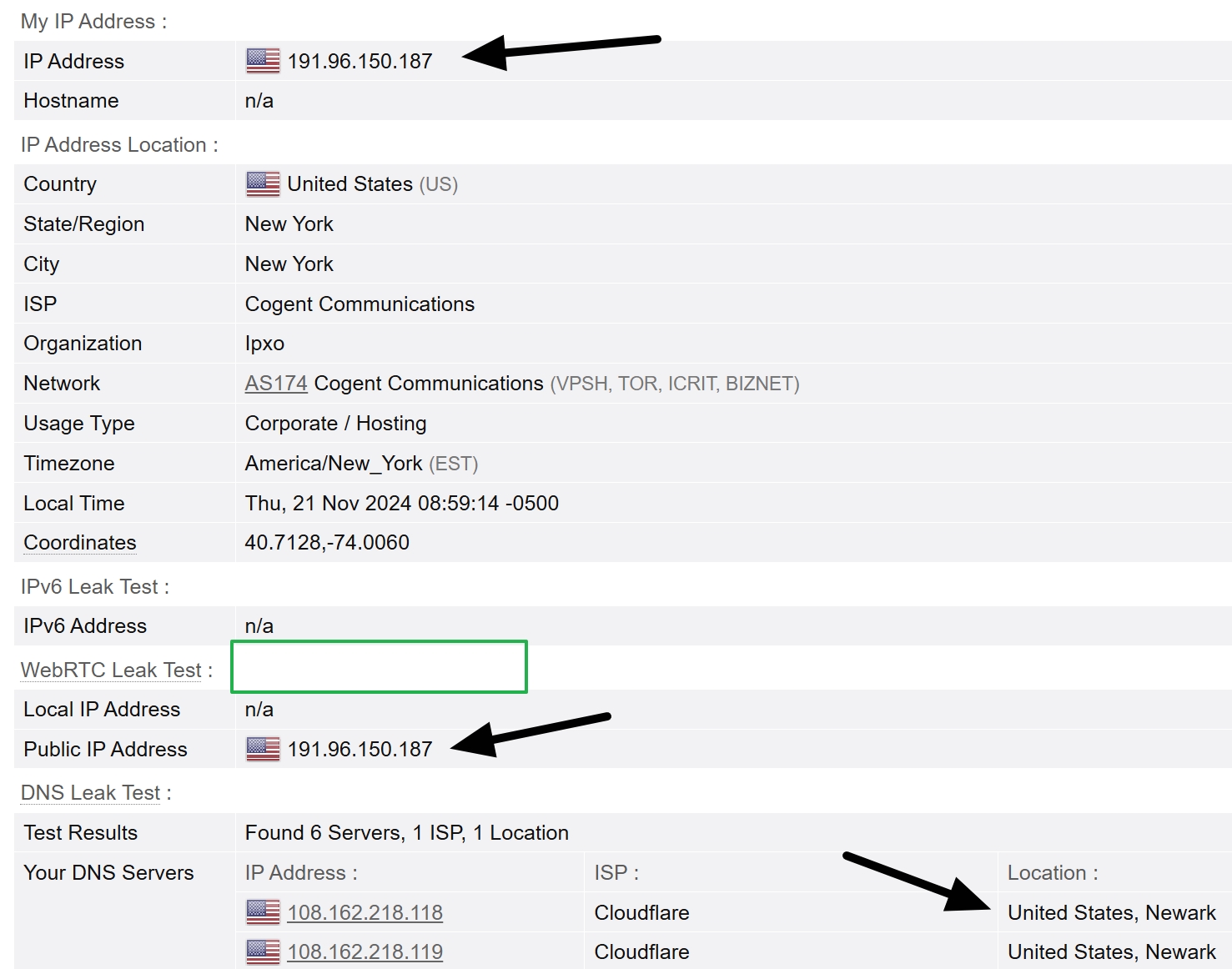Click the Test Results summary row
1232x969 pixels.
click(x=406, y=832)
